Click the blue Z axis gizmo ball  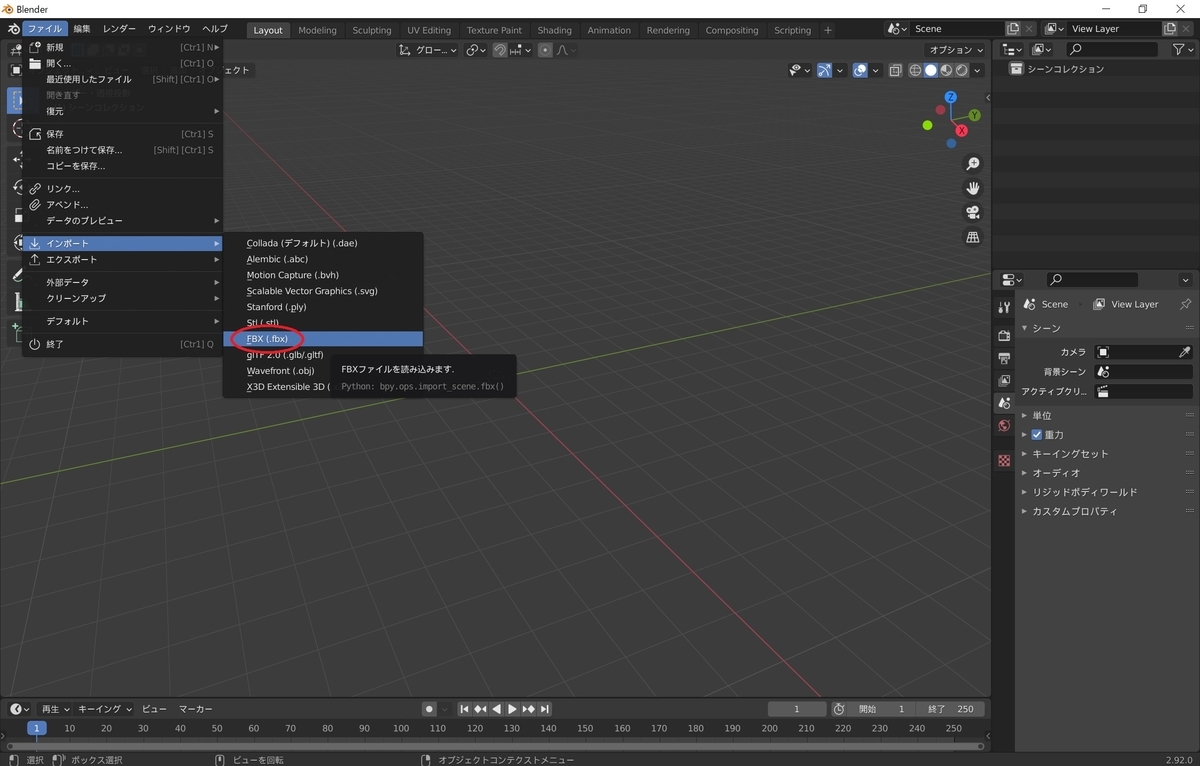pos(950,97)
